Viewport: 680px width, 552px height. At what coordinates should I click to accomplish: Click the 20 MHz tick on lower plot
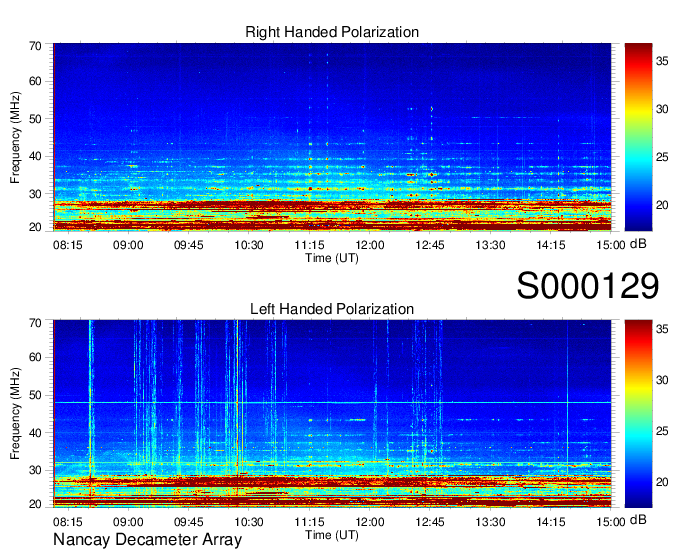[35, 504]
